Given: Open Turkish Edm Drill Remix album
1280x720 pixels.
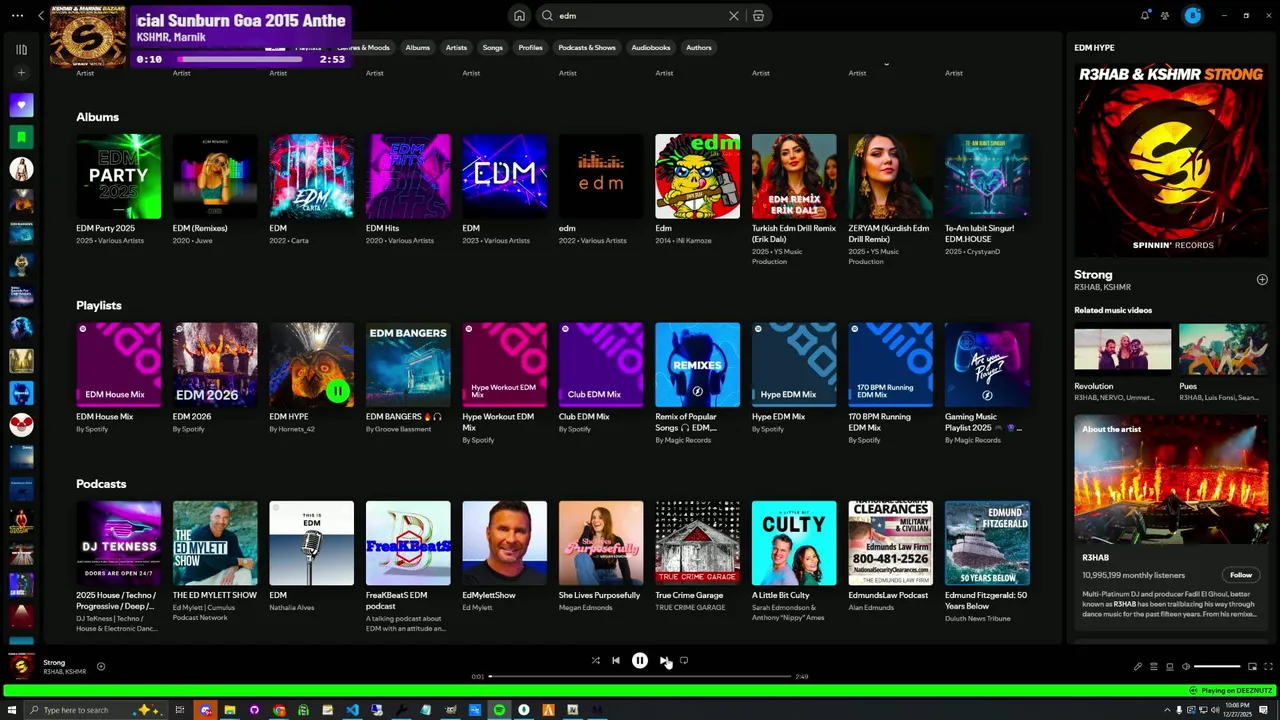Looking at the screenshot, I should [794, 199].
